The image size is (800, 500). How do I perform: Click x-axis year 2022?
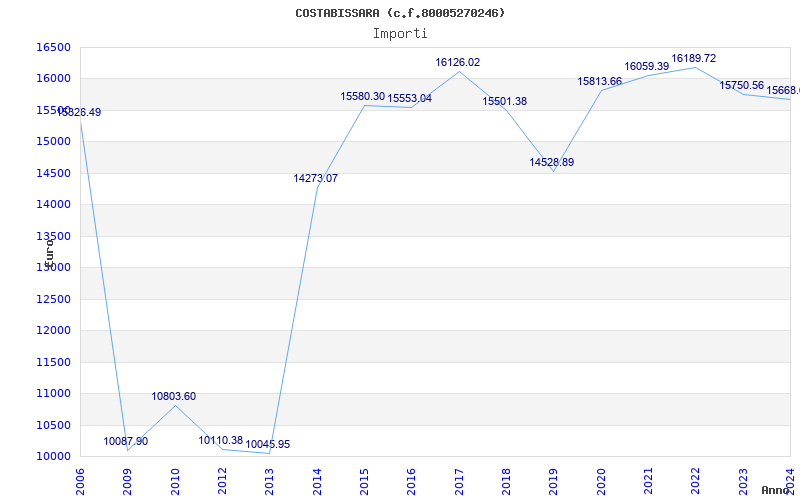click(695, 481)
